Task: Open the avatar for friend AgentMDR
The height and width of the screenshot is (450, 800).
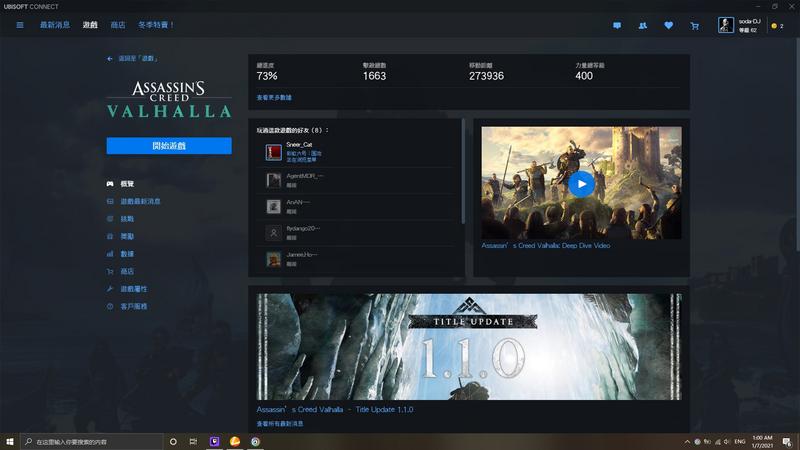Action: click(x=273, y=180)
